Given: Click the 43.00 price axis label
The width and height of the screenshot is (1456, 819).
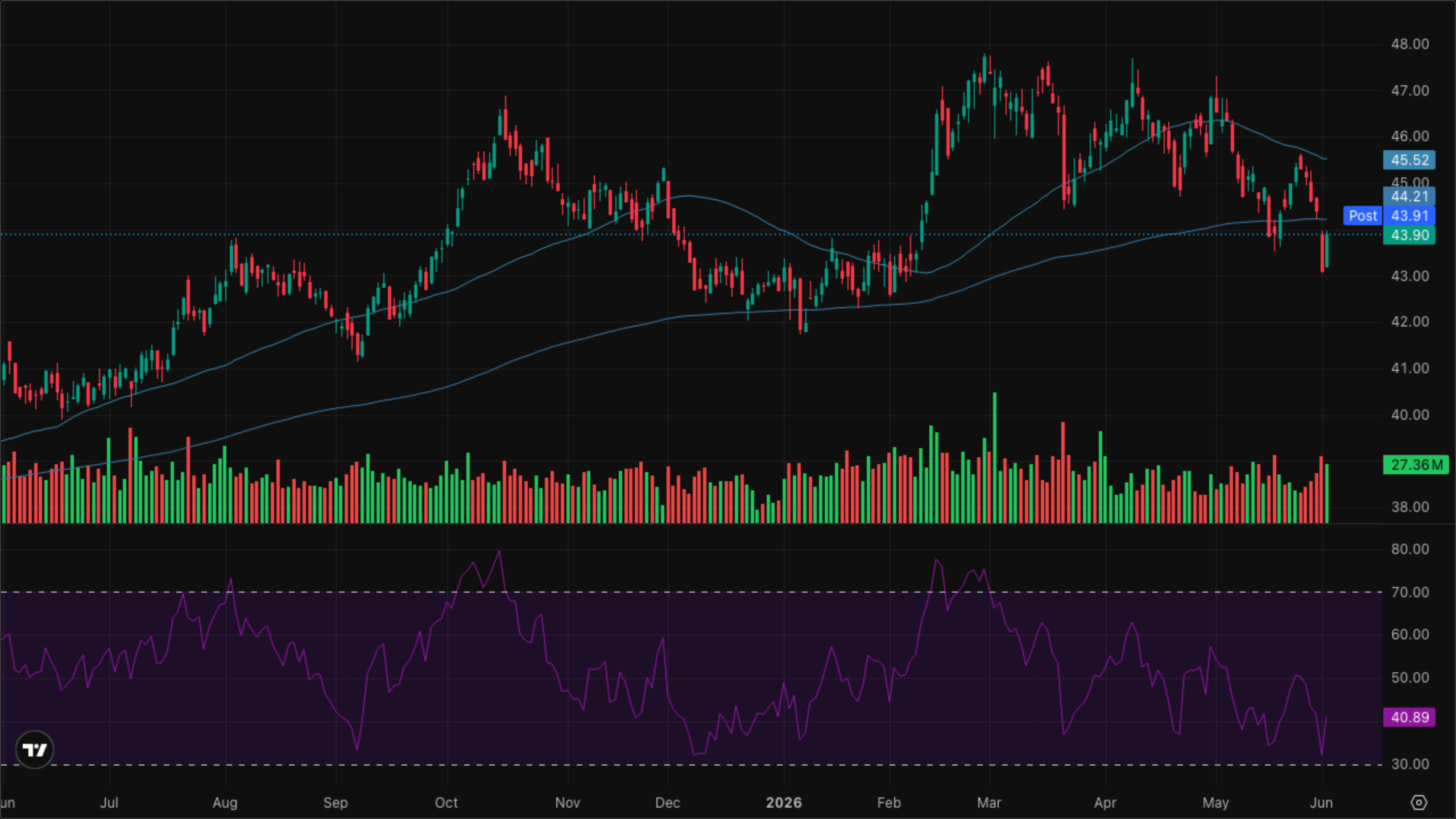Looking at the screenshot, I should pos(1409,276).
